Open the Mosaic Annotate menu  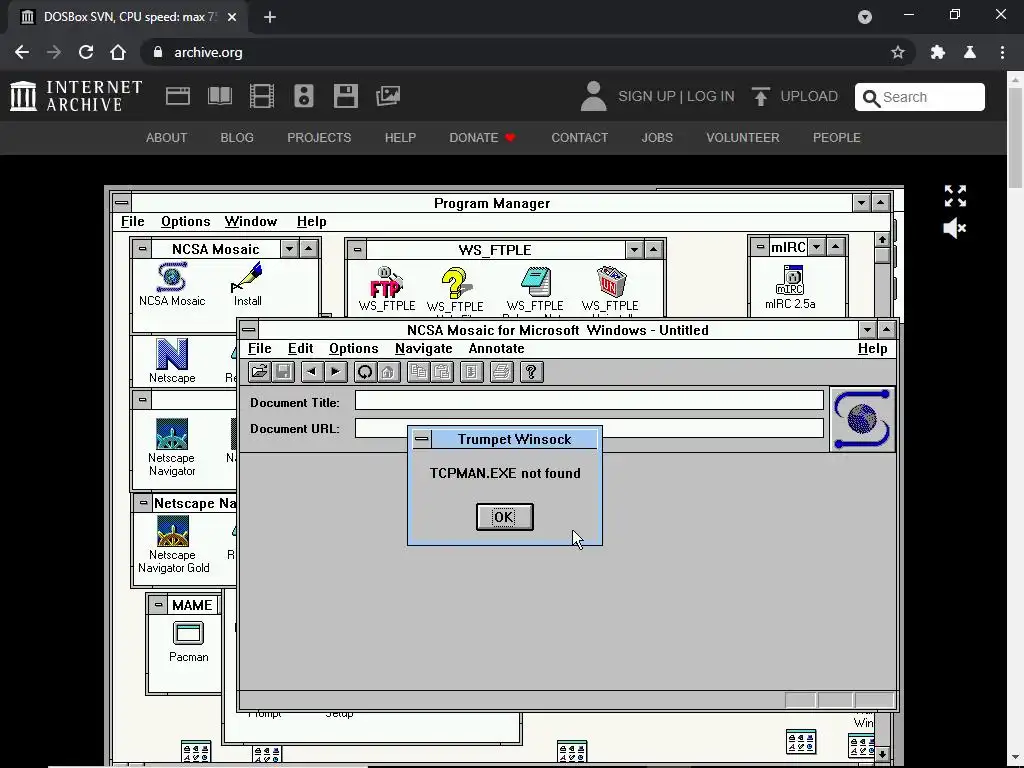coord(496,349)
